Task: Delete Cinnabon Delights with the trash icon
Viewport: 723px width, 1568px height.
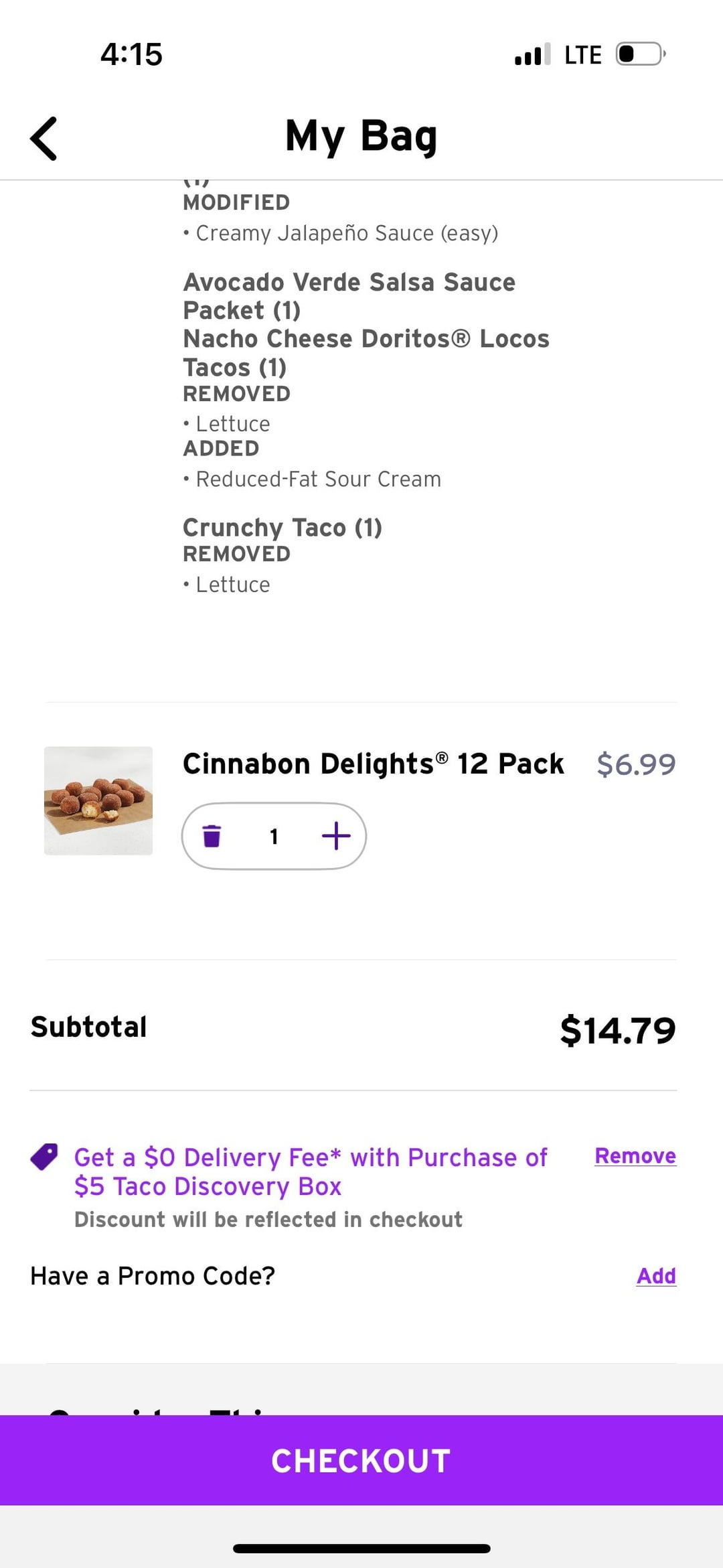Action: coord(212,836)
